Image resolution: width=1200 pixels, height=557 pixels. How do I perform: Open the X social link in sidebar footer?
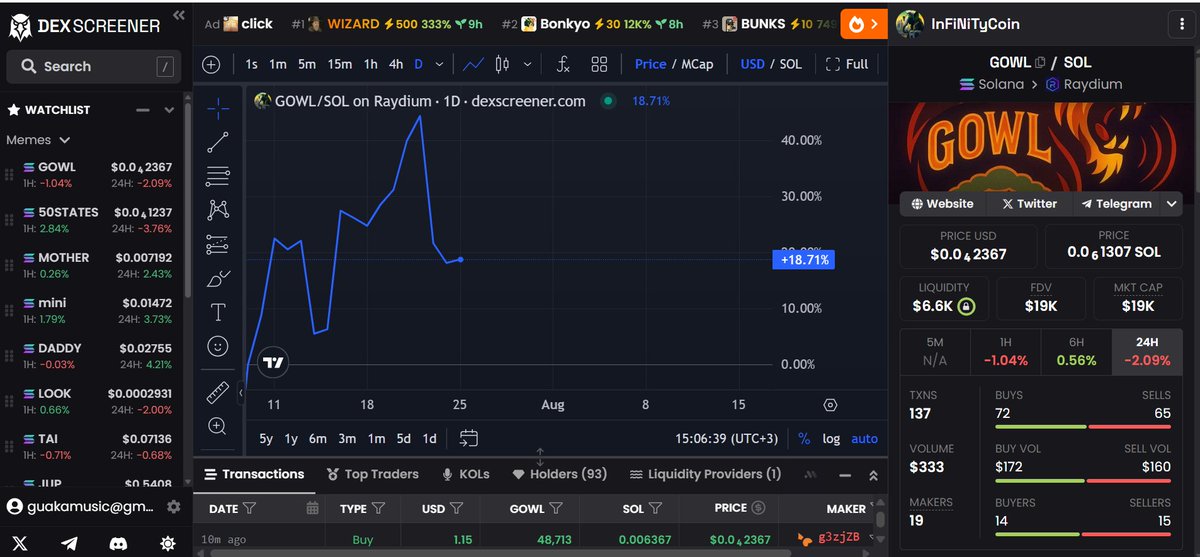[x=21, y=543]
